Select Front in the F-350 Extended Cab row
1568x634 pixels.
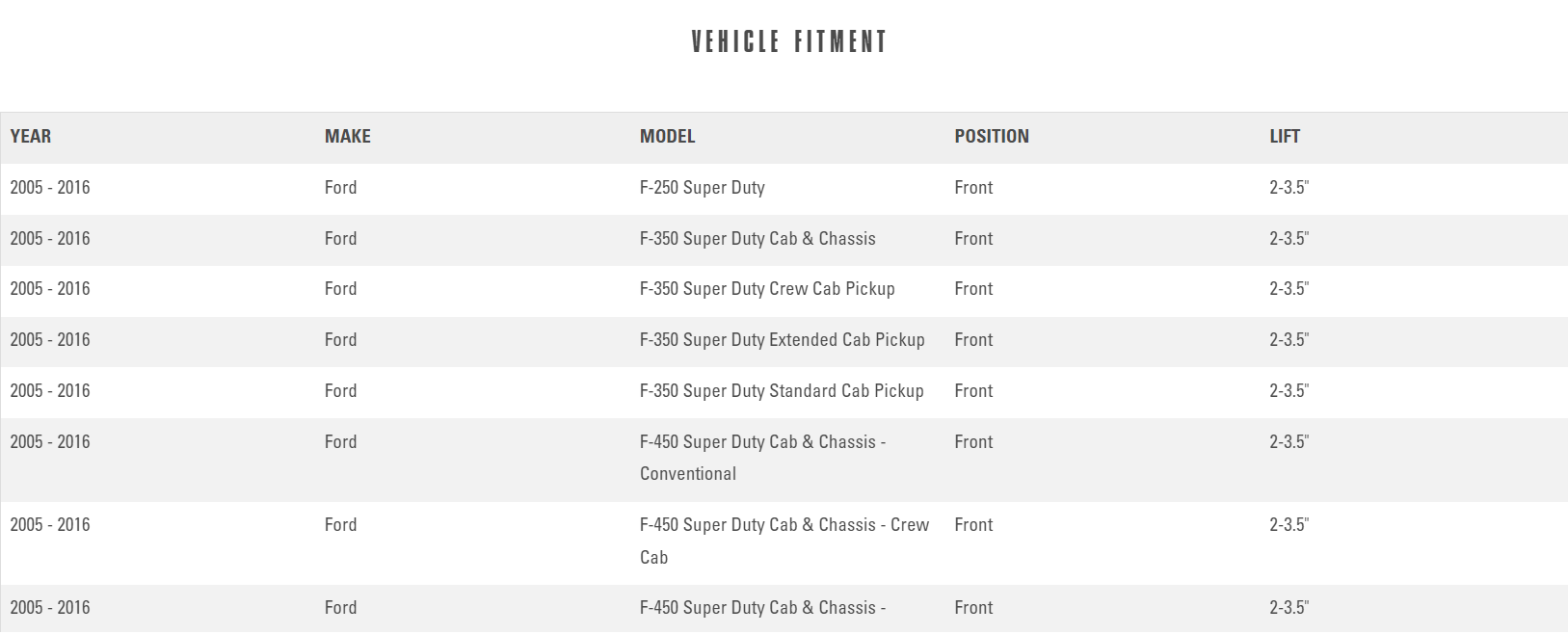(x=973, y=340)
